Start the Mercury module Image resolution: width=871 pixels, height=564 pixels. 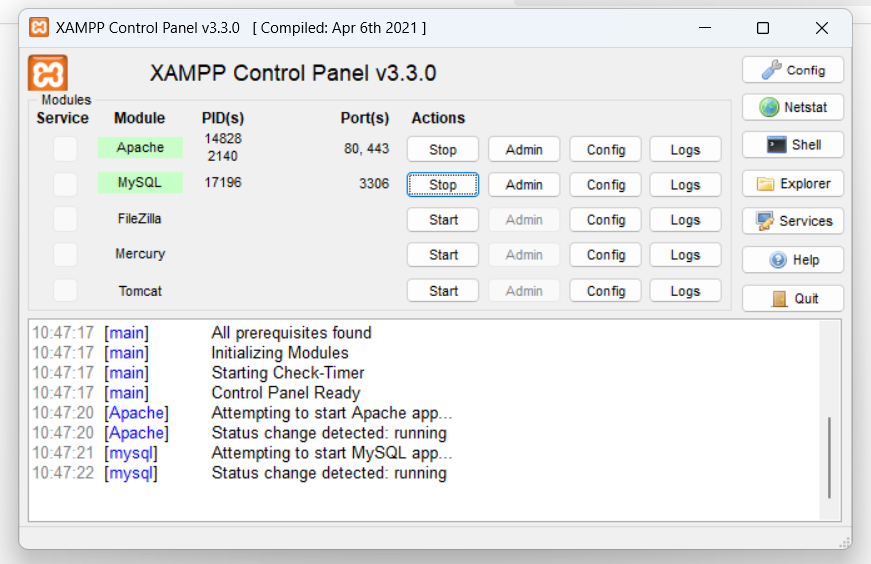coord(443,254)
